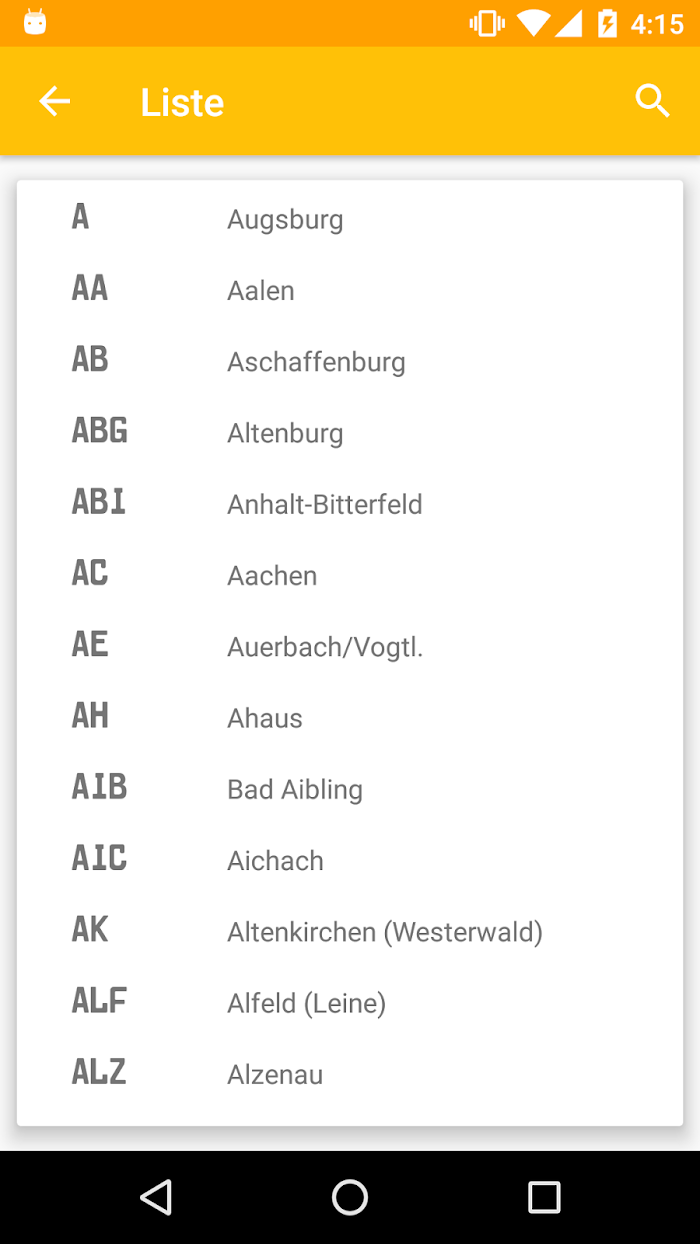Screen dimensions: 700x1244
Task: Tap the Android home button
Action: 350,1197
